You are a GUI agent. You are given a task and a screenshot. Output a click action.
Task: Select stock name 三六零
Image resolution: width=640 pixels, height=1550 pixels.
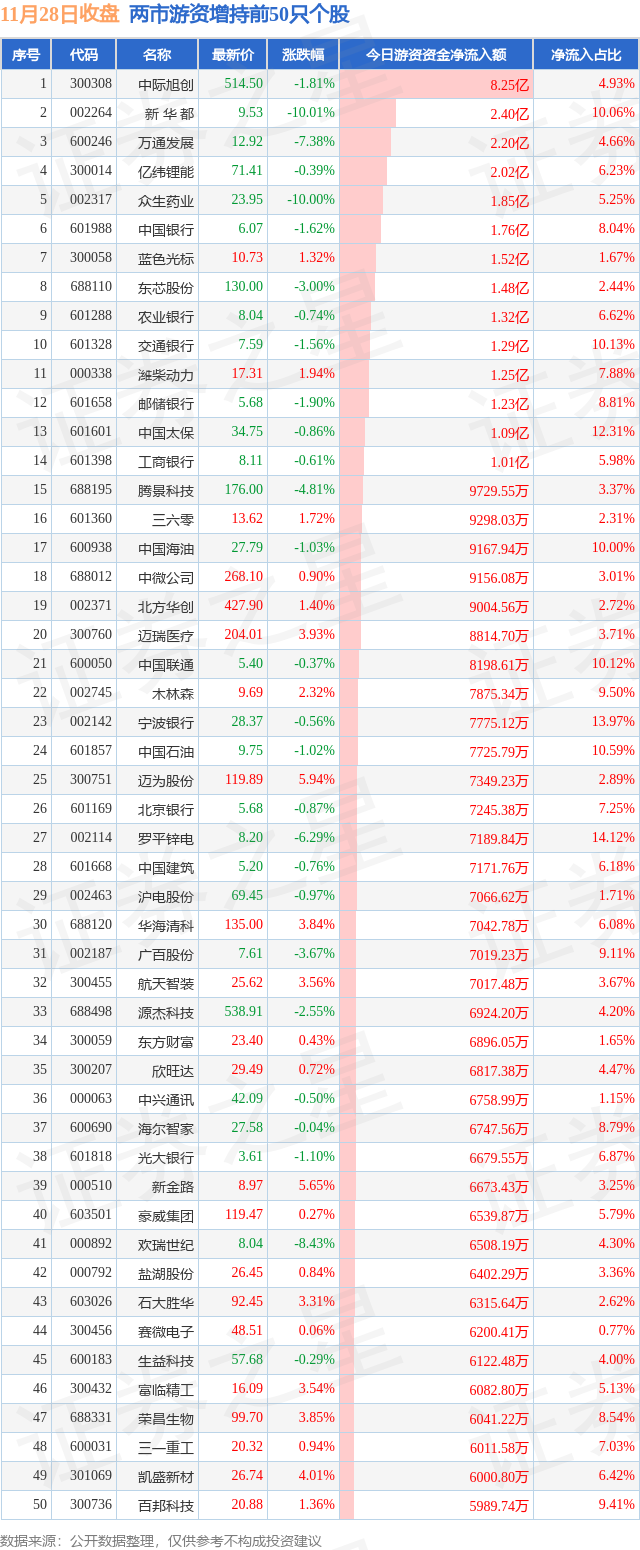[174, 520]
